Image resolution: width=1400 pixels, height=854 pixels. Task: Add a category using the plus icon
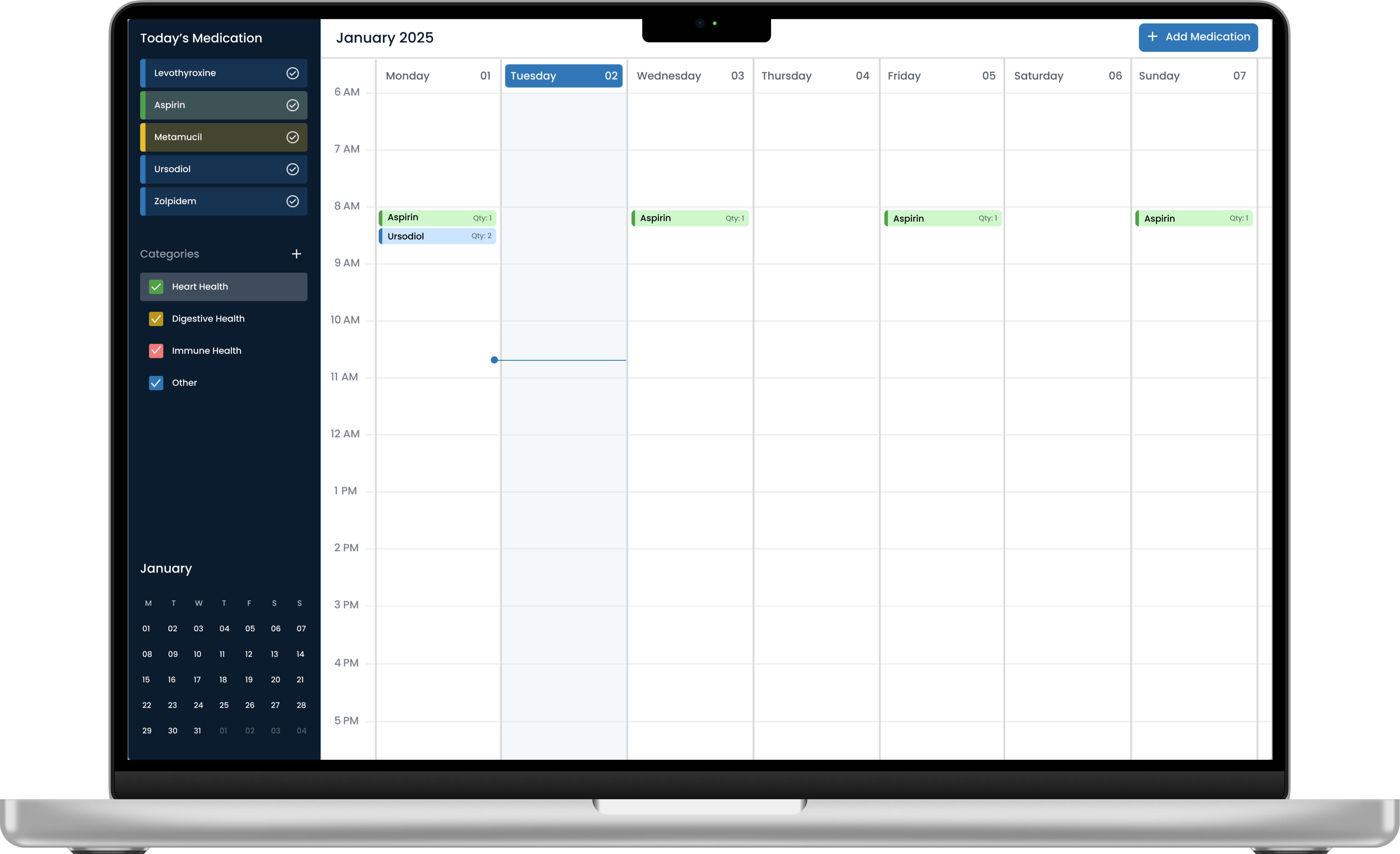point(296,254)
